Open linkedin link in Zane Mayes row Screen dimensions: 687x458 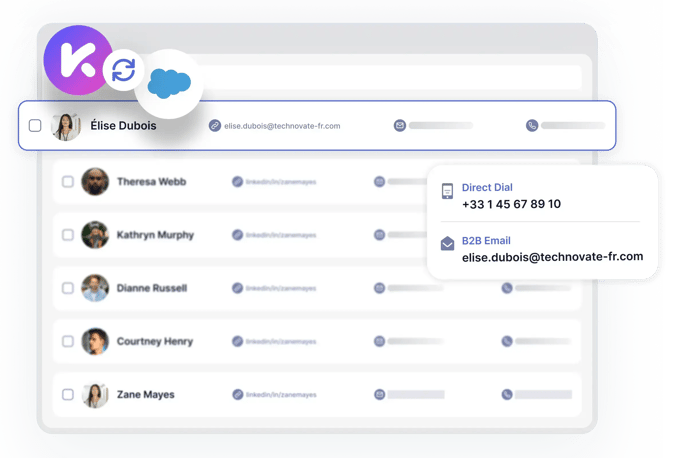[281, 395]
